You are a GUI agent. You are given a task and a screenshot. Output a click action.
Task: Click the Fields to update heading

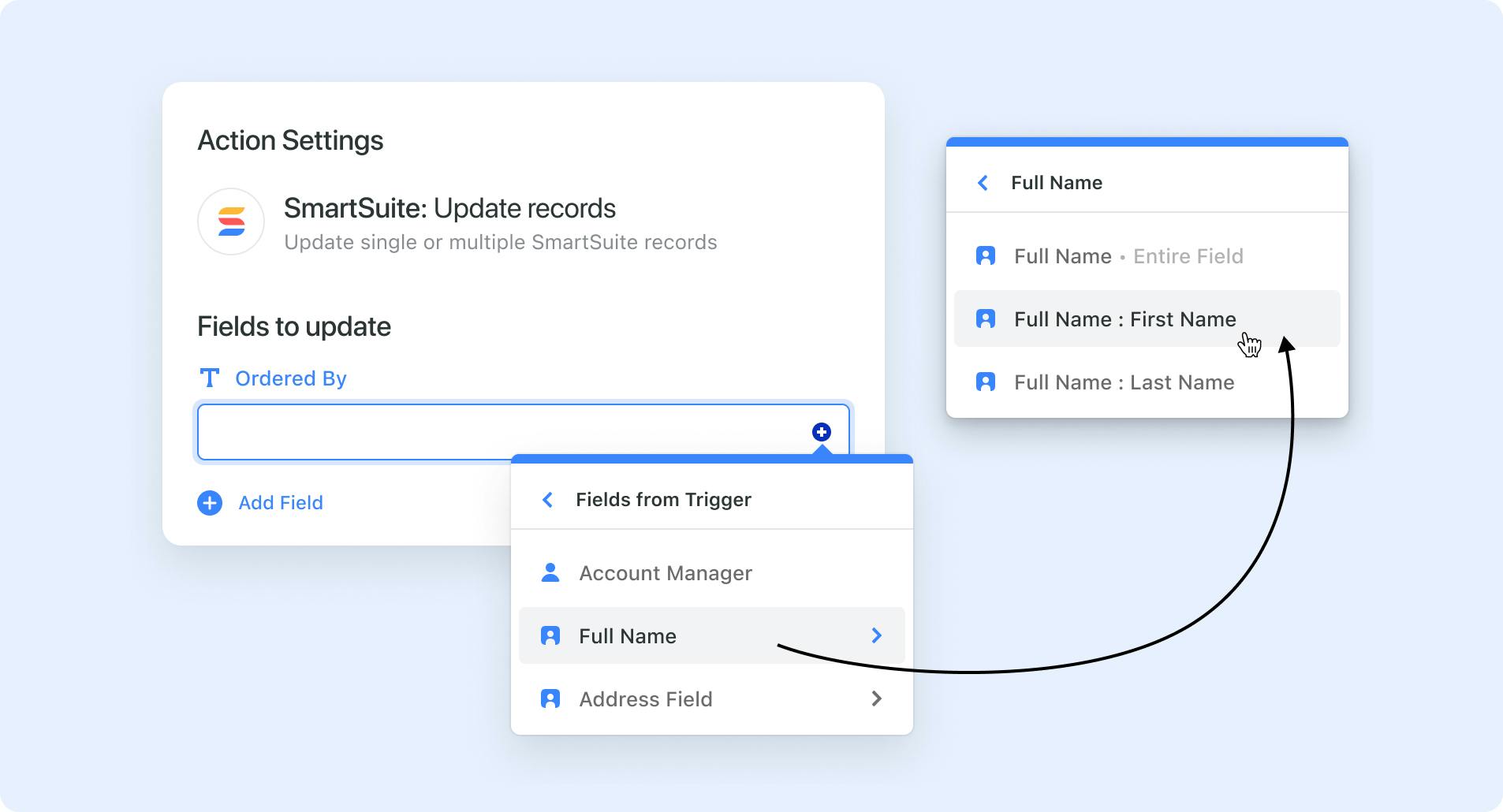[x=294, y=326]
